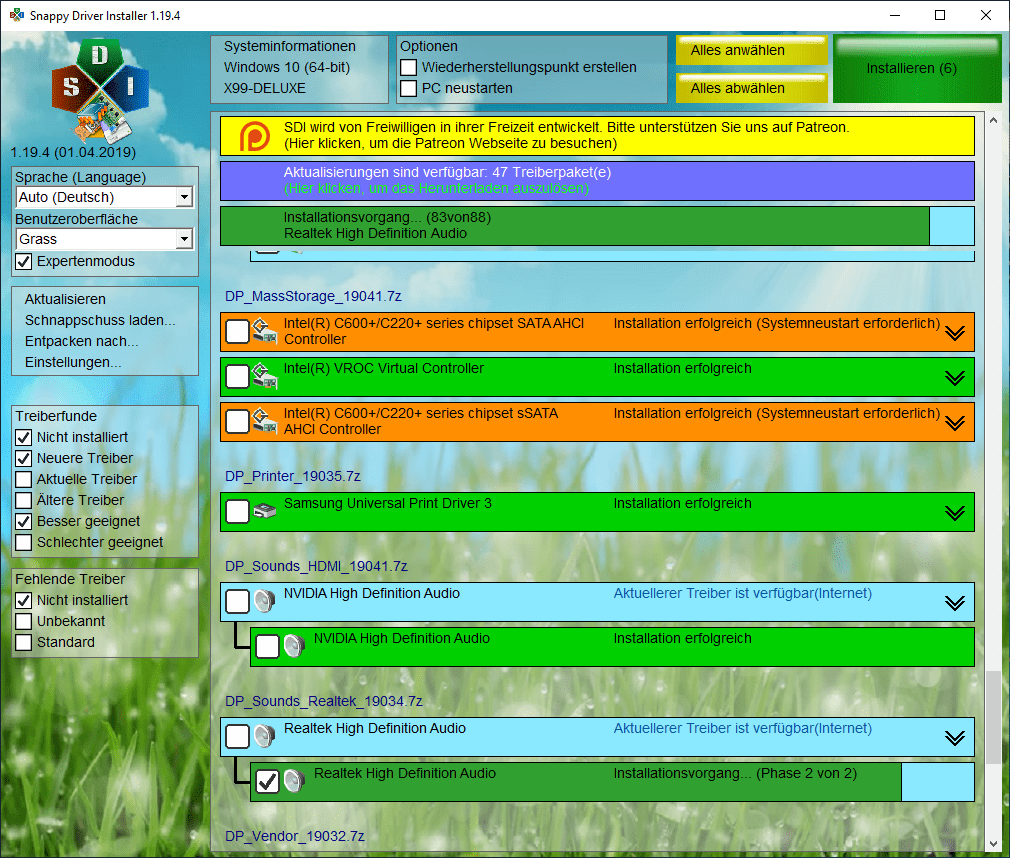Viewport: 1010px width, 858px height.
Task: Select Schnappschuss laden... in side menu
Action: click(x=100, y=320)
